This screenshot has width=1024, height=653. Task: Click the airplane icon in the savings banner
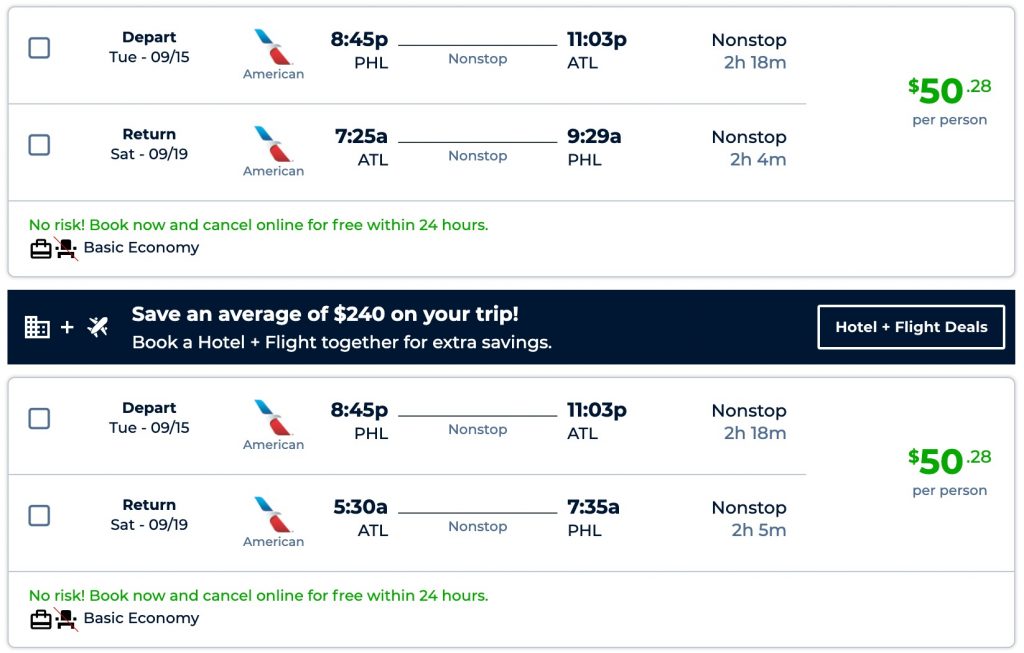click(x=98, y=327)
